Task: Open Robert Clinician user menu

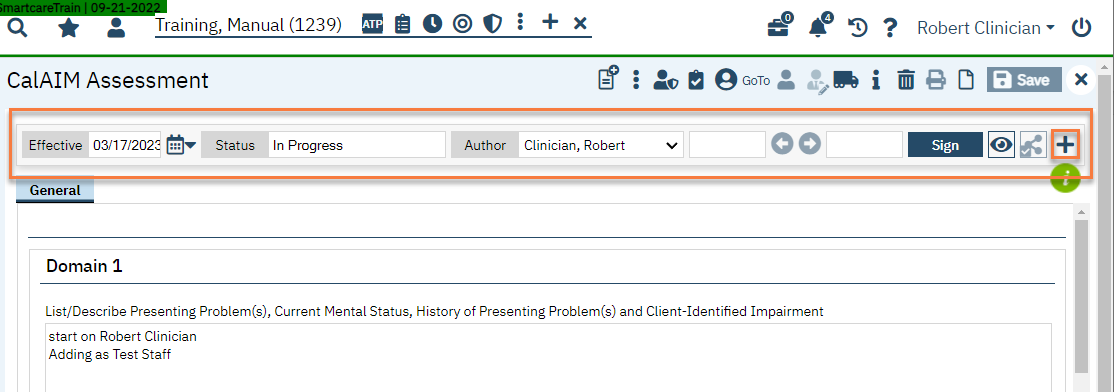Action: click(985, 28)
